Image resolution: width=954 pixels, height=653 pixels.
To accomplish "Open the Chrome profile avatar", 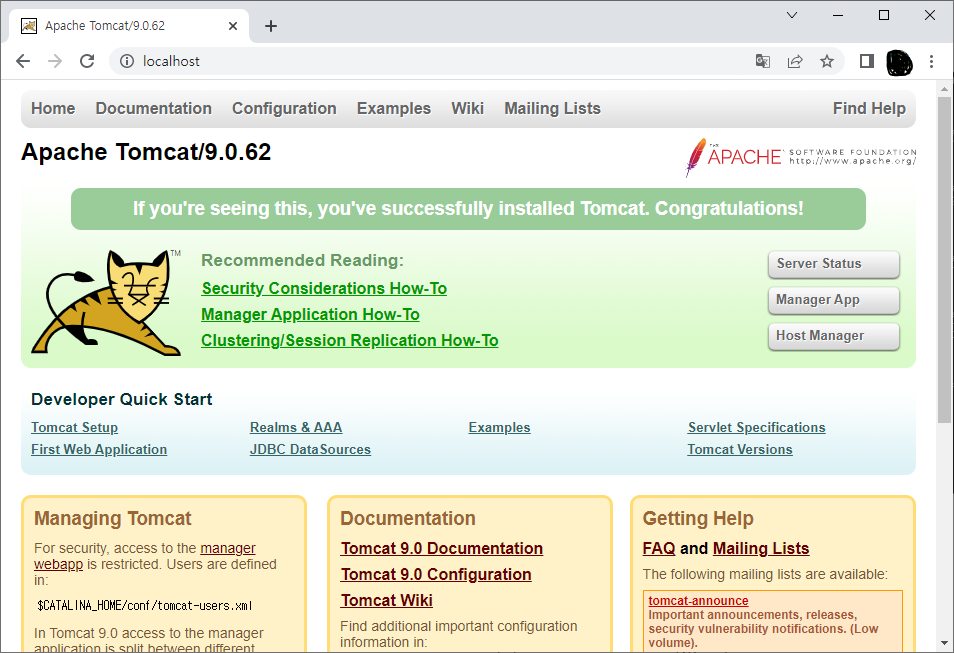I will 899,61.
